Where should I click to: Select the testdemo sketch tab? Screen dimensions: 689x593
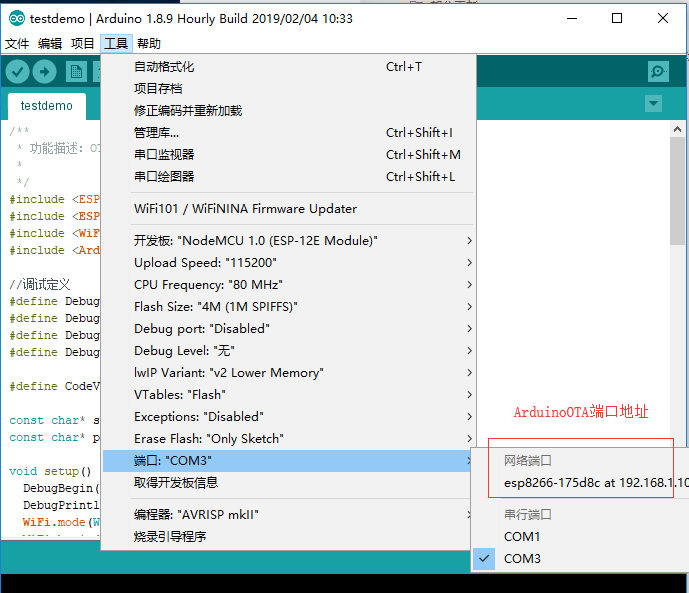point(47,106)
